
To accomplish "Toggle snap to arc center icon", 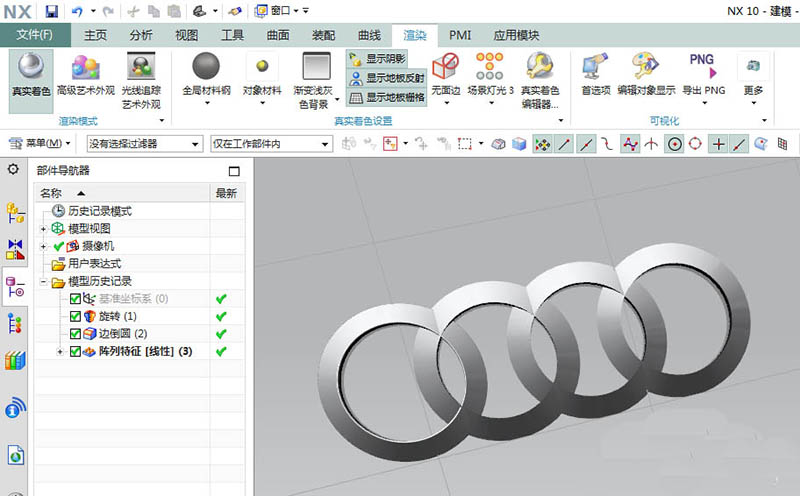I will (x=674, y=144).
